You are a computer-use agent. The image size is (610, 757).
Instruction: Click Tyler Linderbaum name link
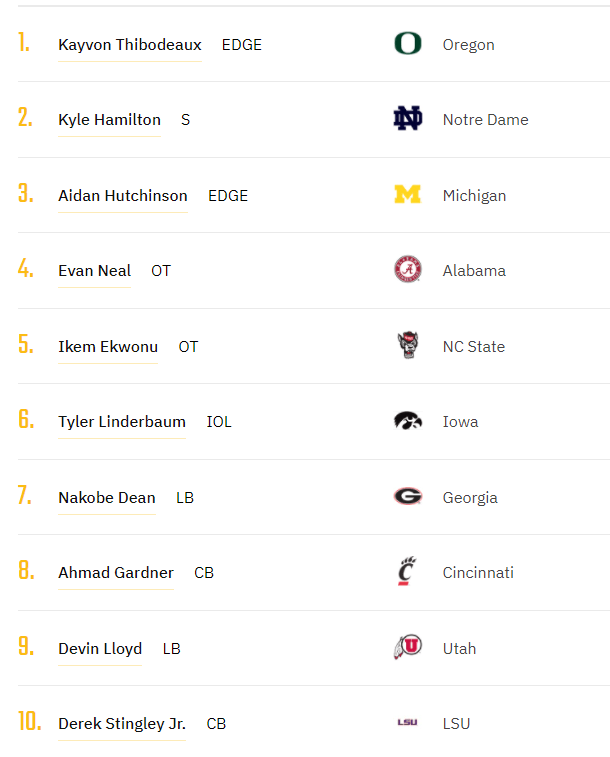122,422
